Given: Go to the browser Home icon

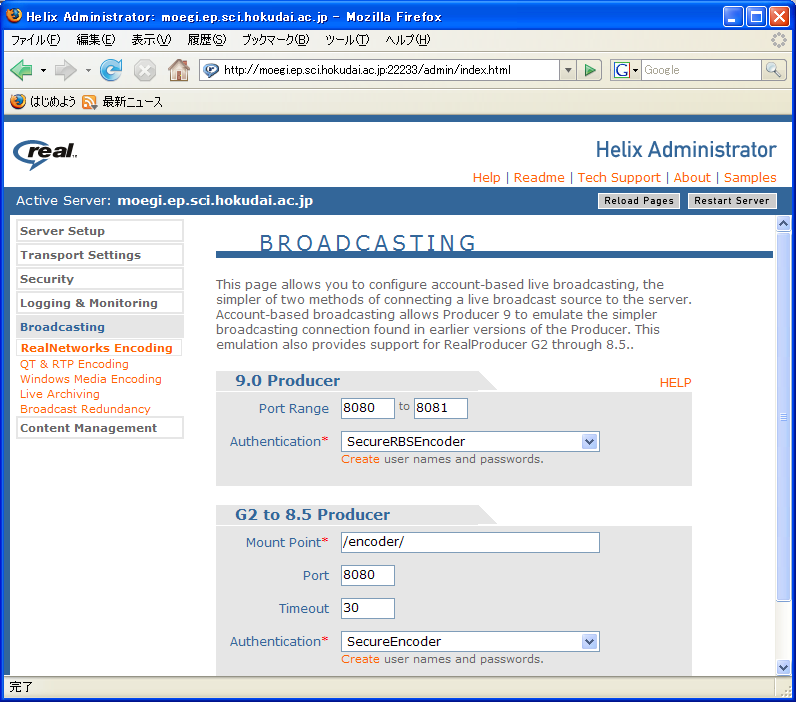Looking at the screenshot, I should coord(179,70).
